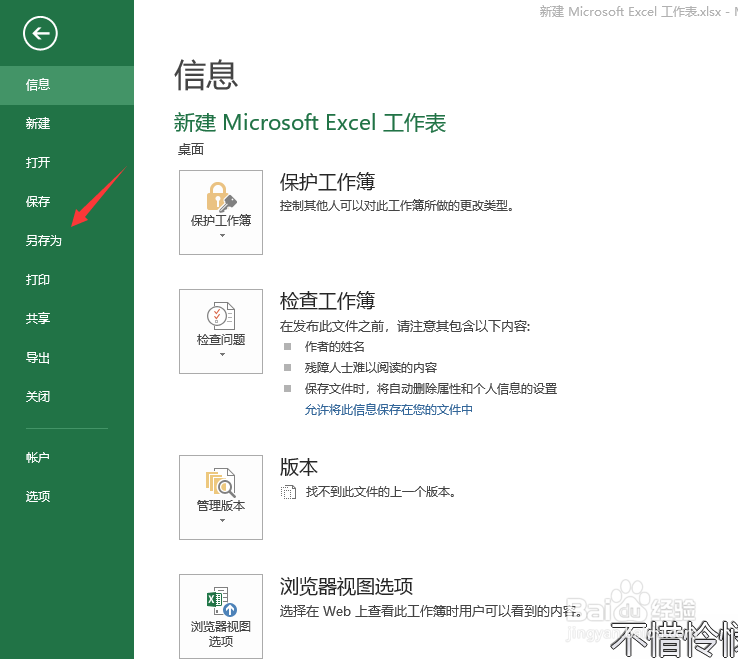The image size is (738, 659).
Task: Click the text 残障人士难以阅读的内容
Action: click(x=371, y=368)
